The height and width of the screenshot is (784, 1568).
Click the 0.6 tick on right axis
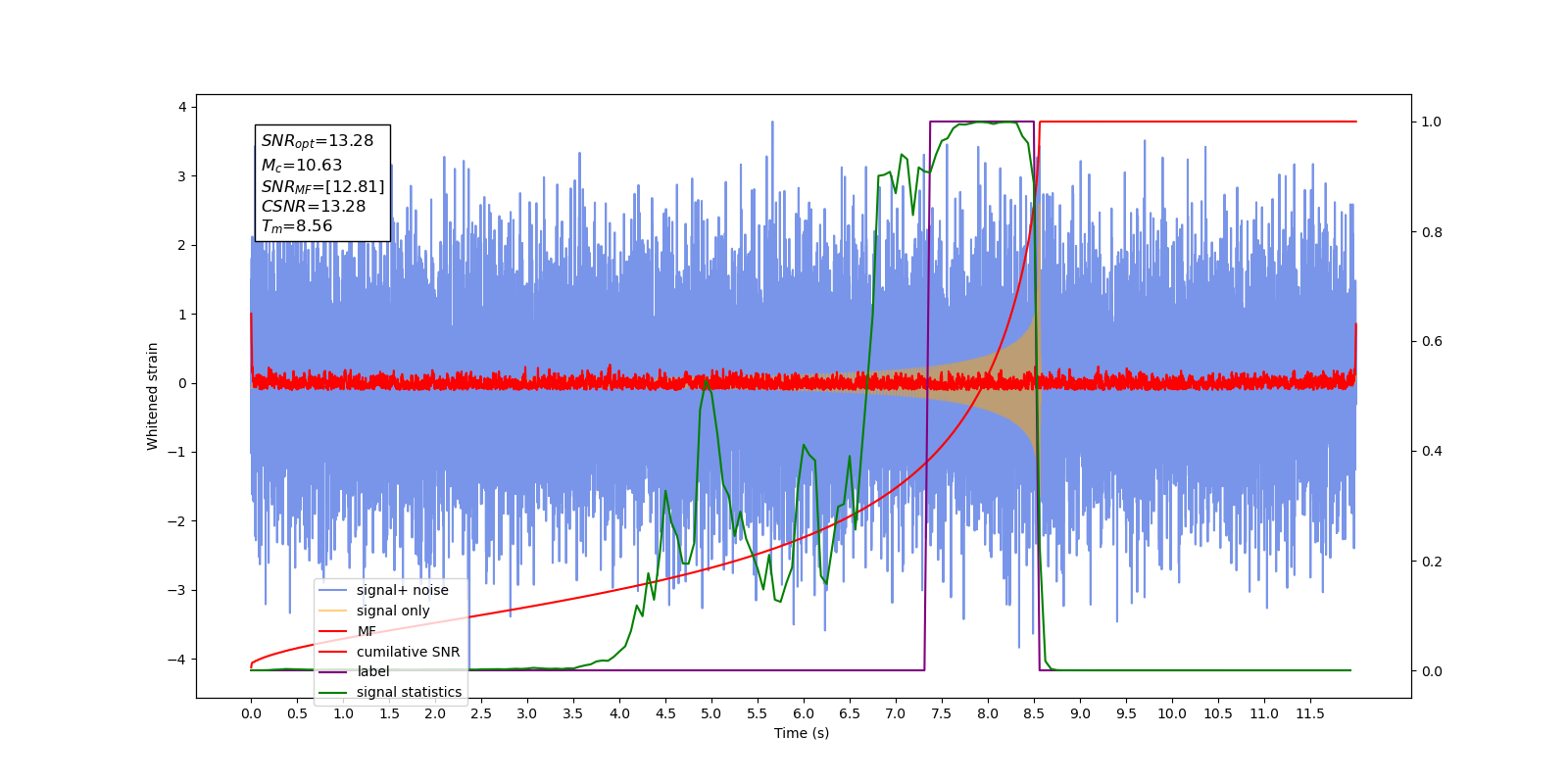tap(1432, 341)
